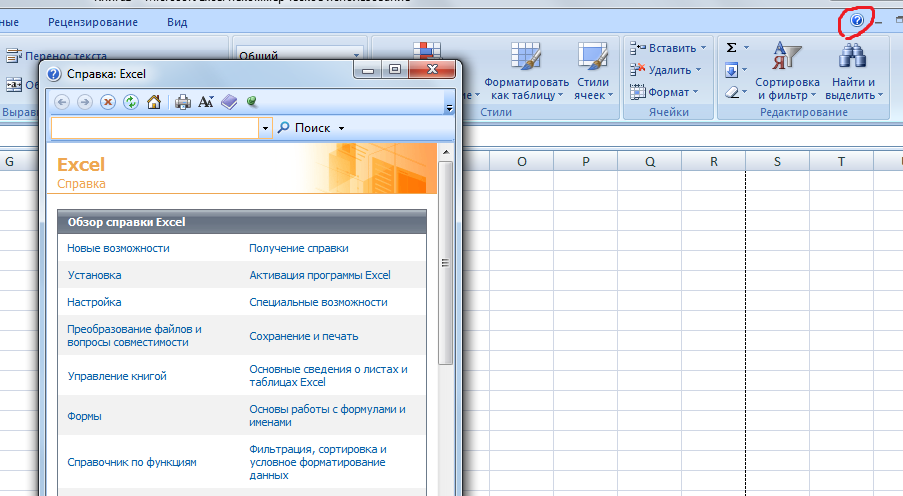Expand the AutoSum dropdown arrow
Viewport: 903px width, 496px height.
tap(746, 48)
